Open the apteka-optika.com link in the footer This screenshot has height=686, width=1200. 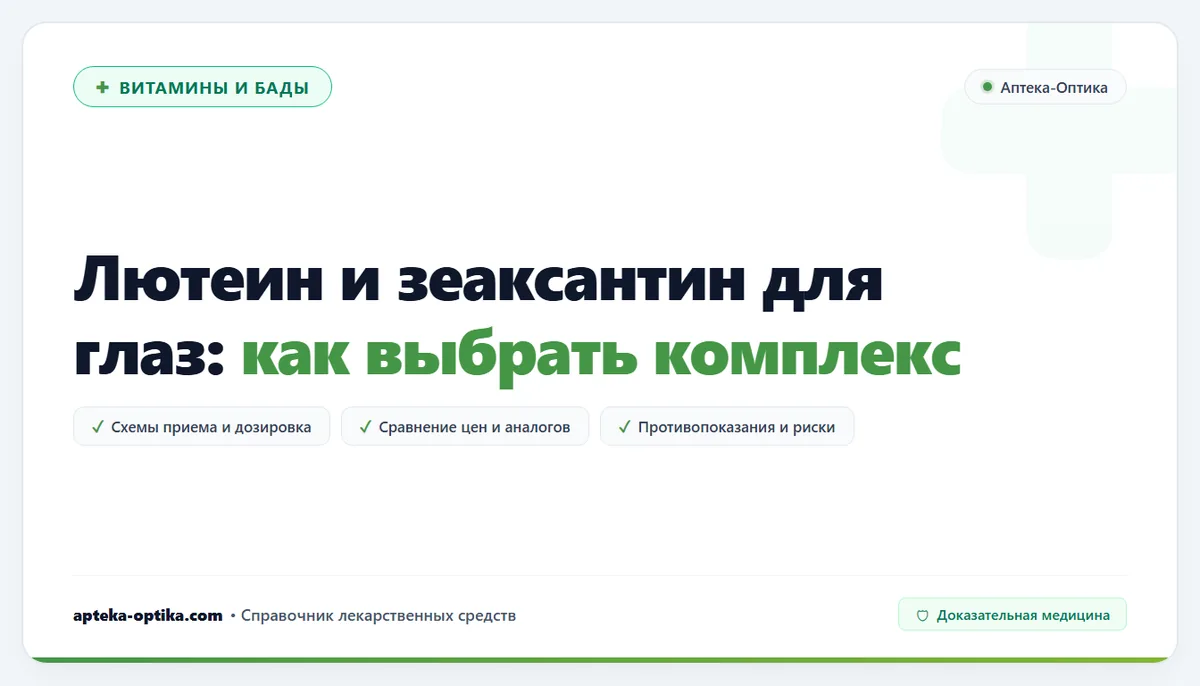pos(148,615)
